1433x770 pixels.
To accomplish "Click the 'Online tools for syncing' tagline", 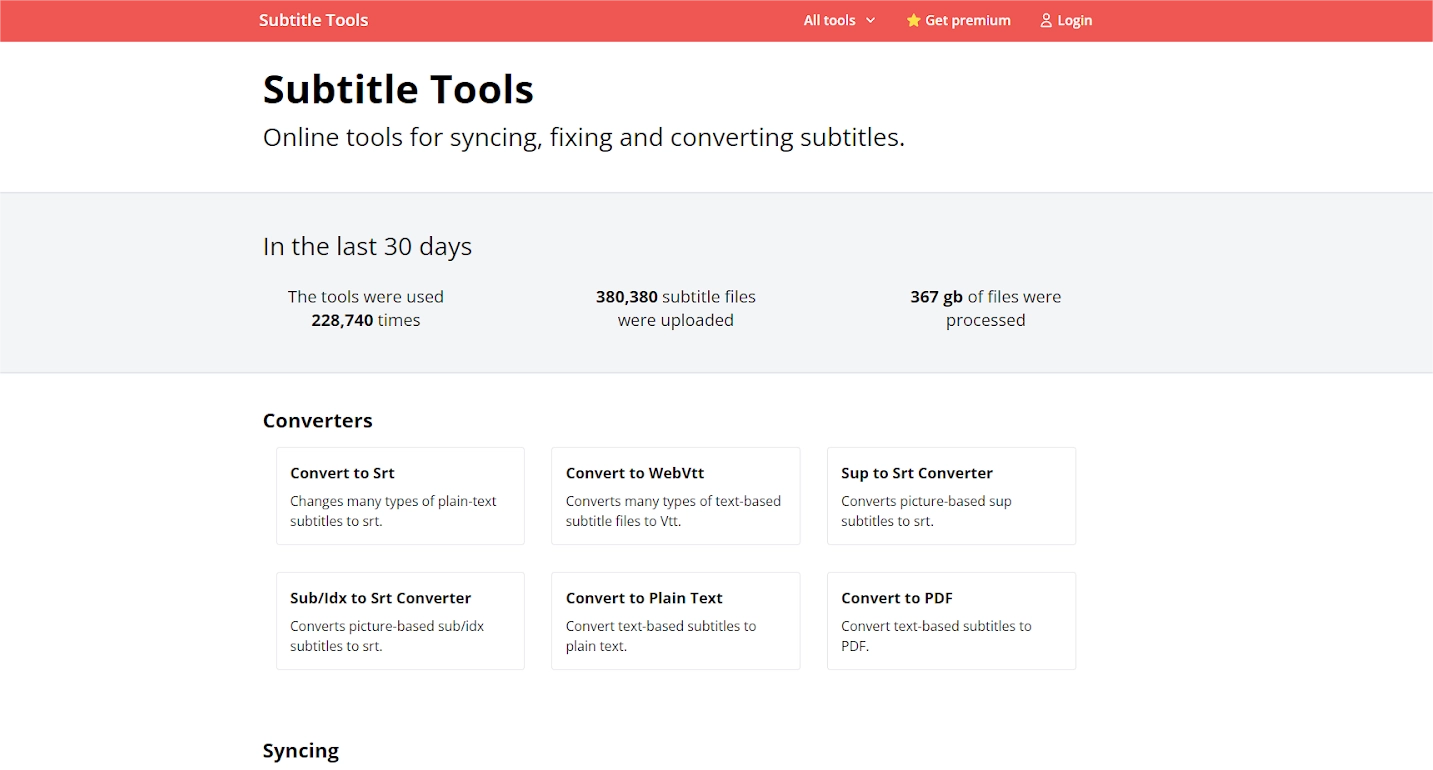I will [x=584, y=137].
